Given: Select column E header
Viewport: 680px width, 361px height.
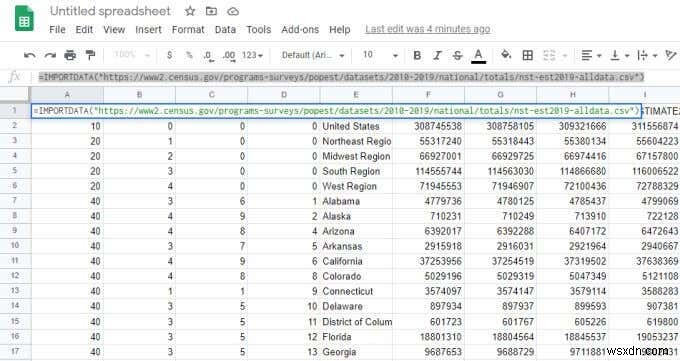Looking at the screenshot, I should (356, 95).
